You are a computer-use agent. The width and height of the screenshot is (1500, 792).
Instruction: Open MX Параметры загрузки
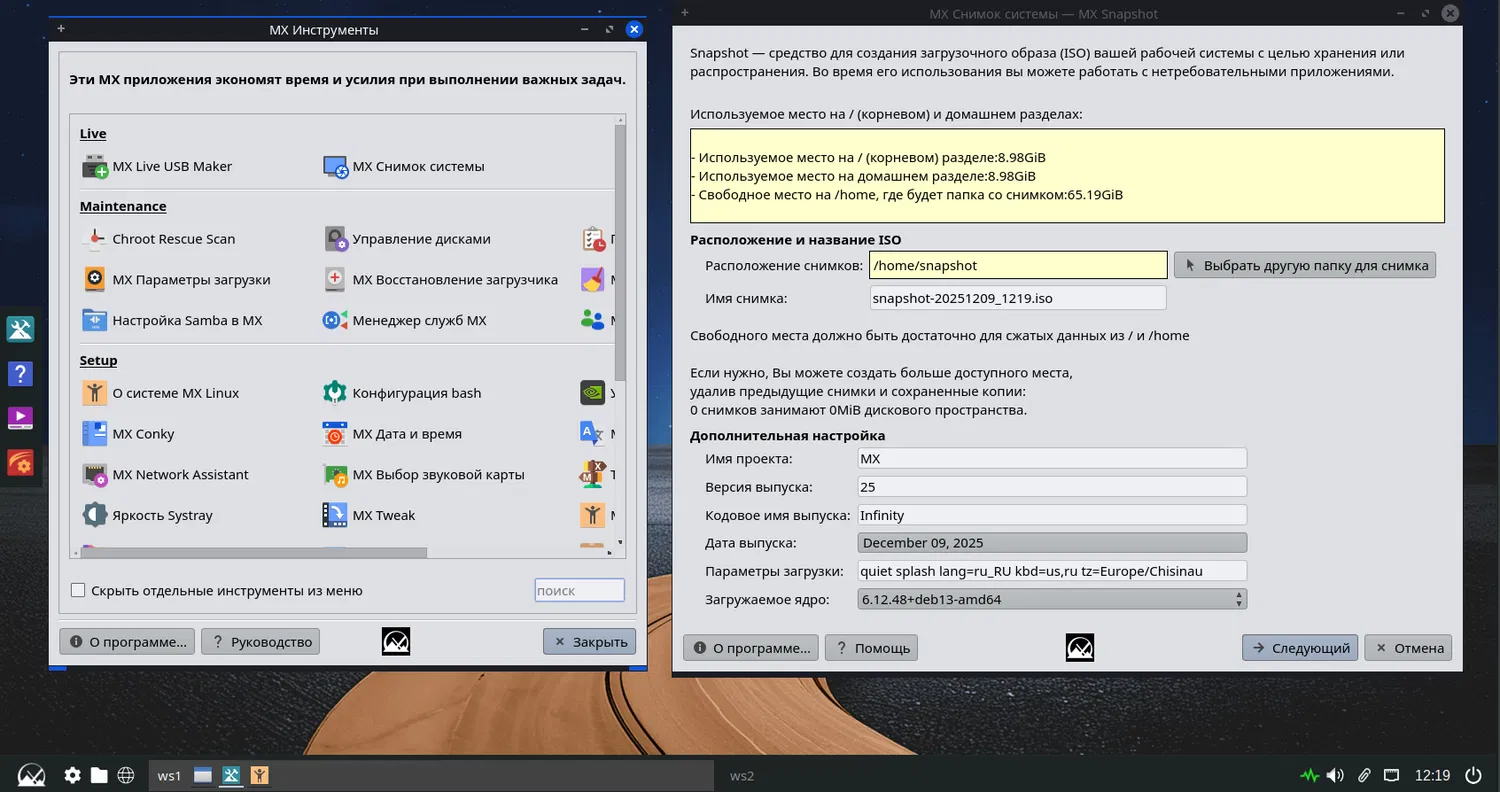pos(176,280)
